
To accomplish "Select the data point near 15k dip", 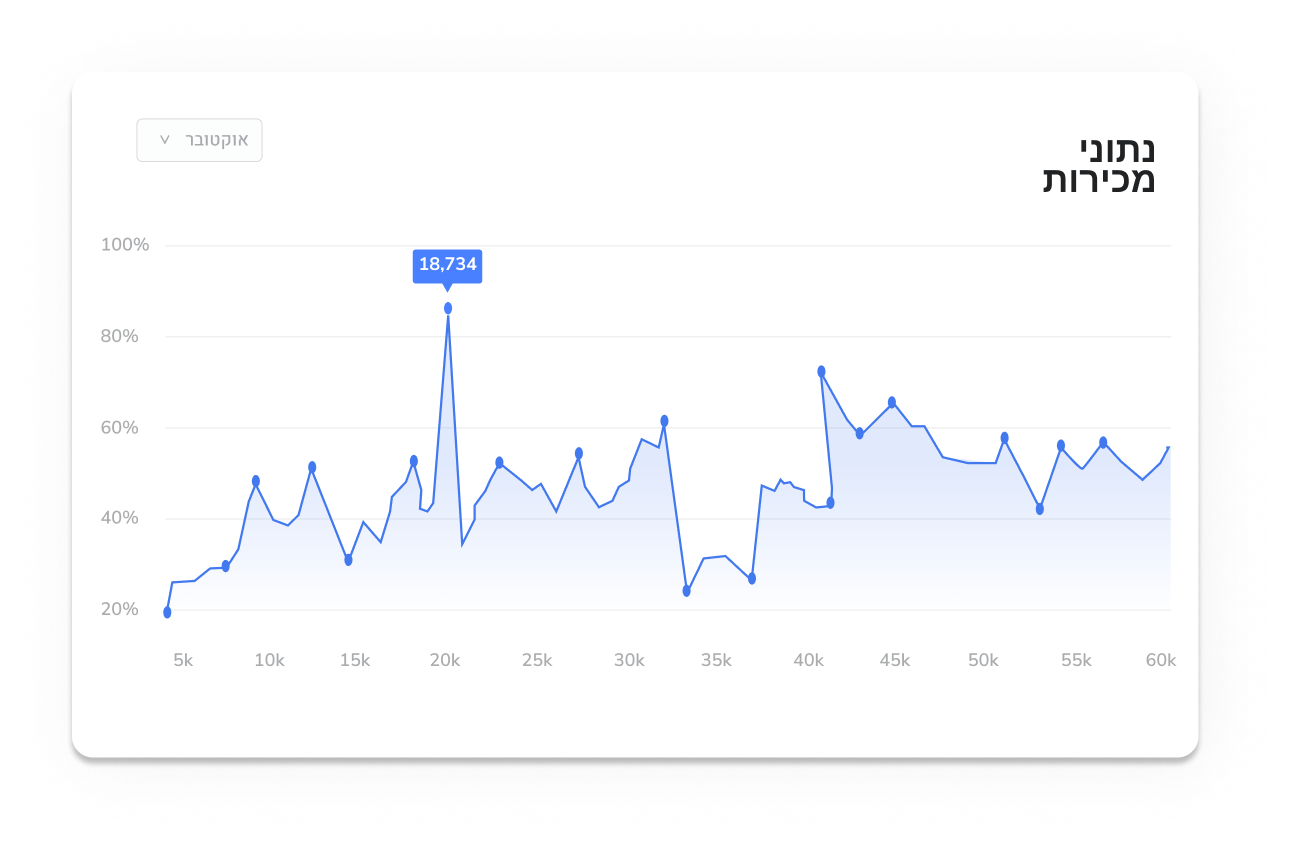I will pos(348,560).
